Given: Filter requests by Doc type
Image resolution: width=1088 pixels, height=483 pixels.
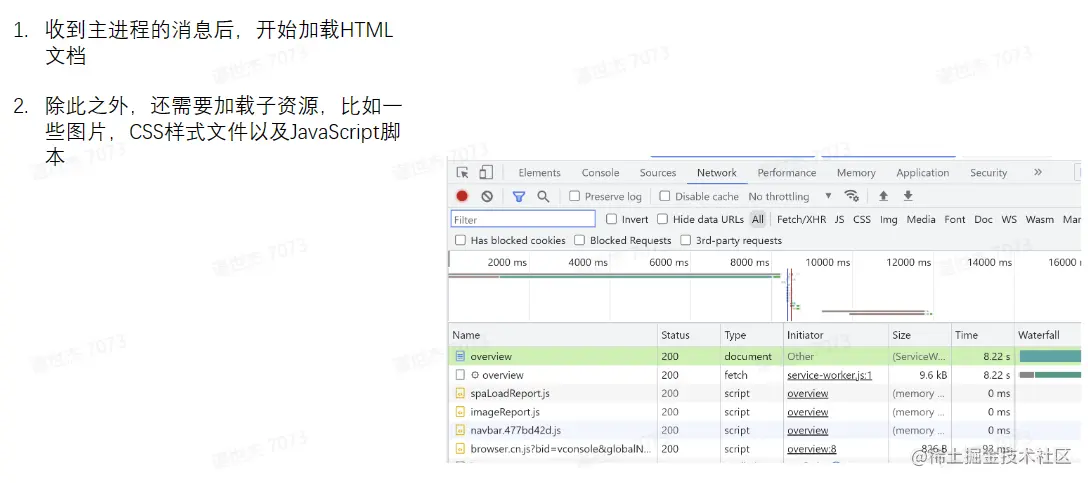Looking at the screenshot, I should [x=983, y=219].
